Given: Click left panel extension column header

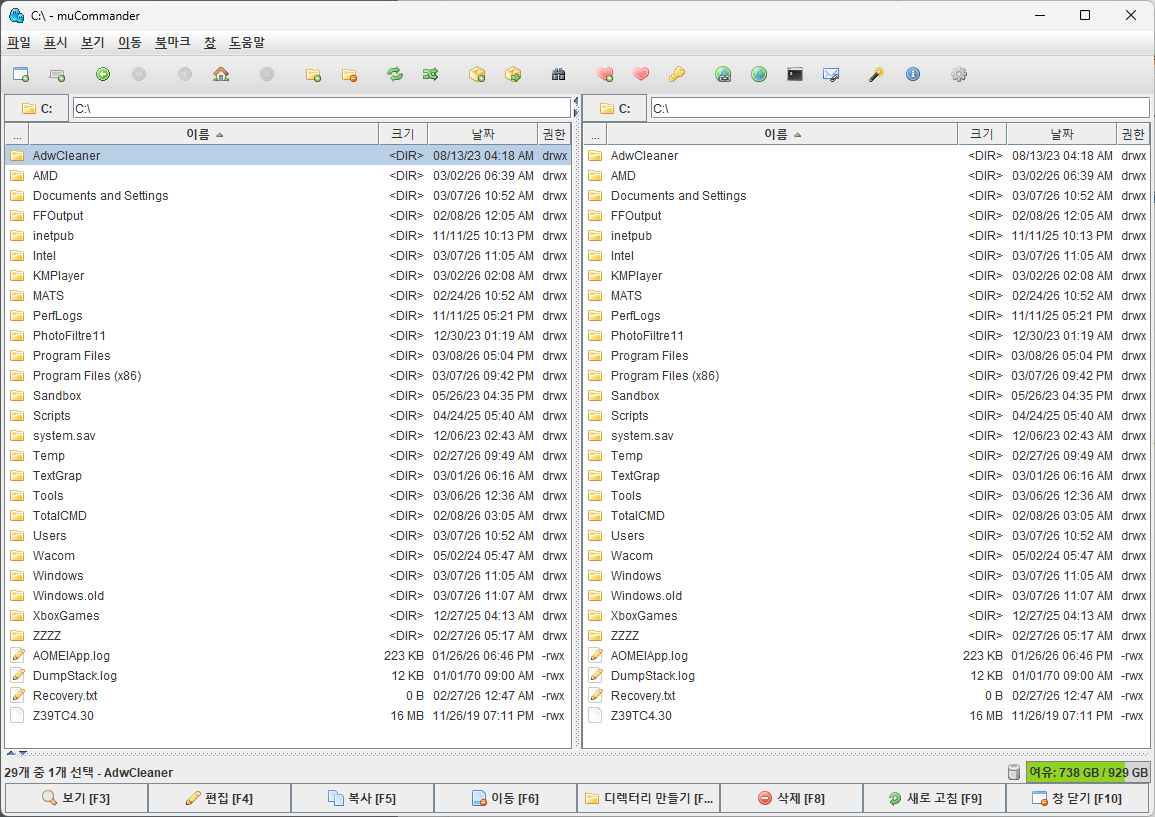Looking at the screenshot, I should click(17, 134).
